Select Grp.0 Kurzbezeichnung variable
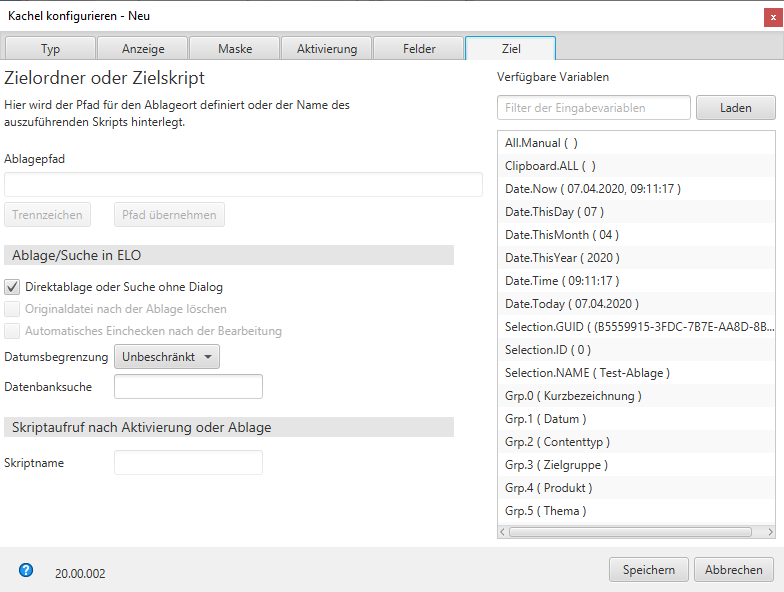 pyautogui.click(x=636, y=396)
